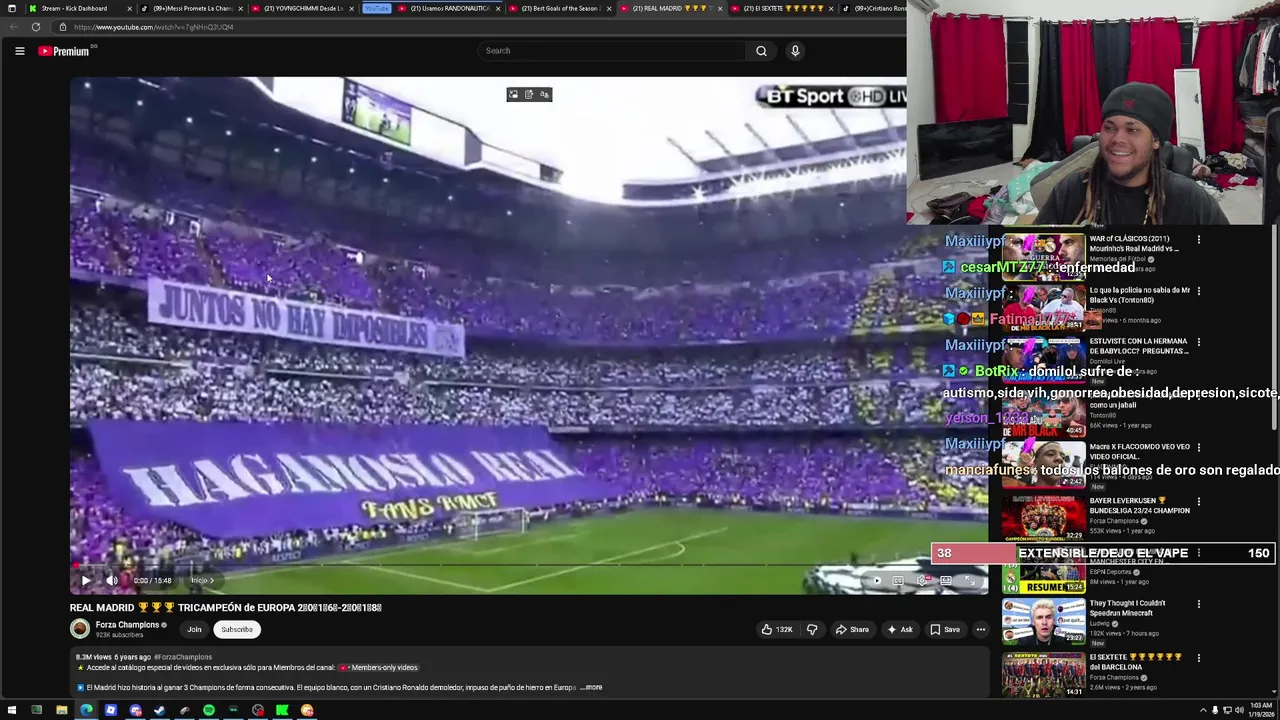Click the translate overlay icon on the video
The width and height of the screenshot is (1280, 720).
coord(544,95)
